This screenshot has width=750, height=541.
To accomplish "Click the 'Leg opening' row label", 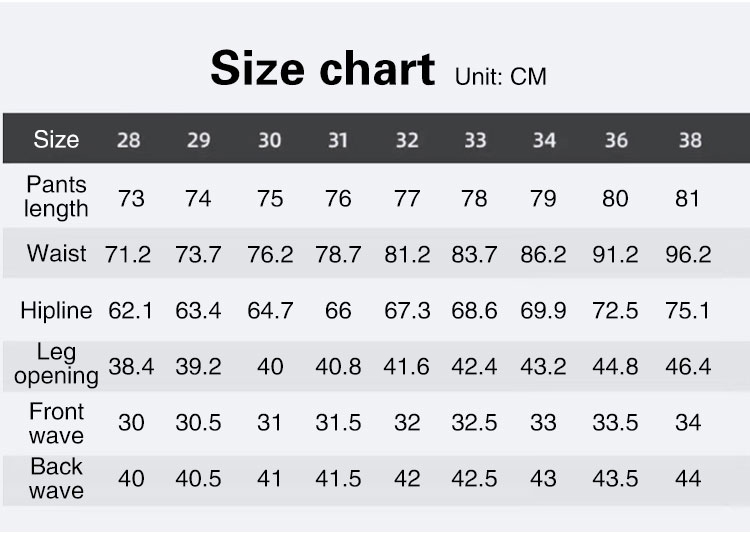I will (x=56, y=364).
